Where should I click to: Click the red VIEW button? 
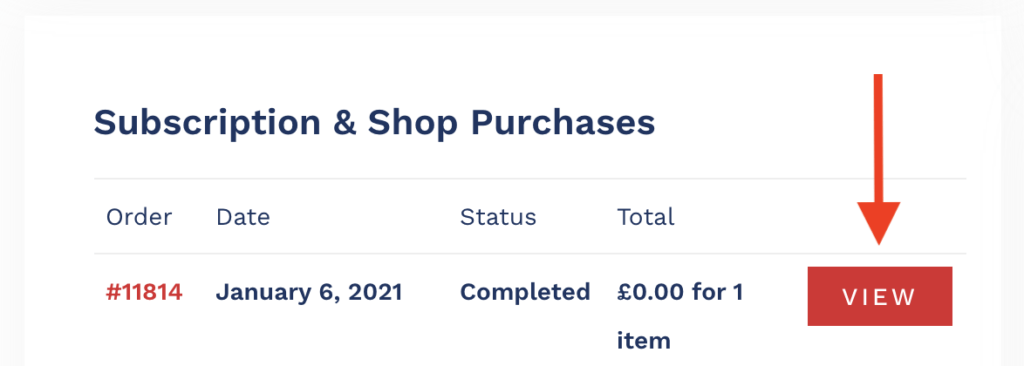click(x=880, y=296)
